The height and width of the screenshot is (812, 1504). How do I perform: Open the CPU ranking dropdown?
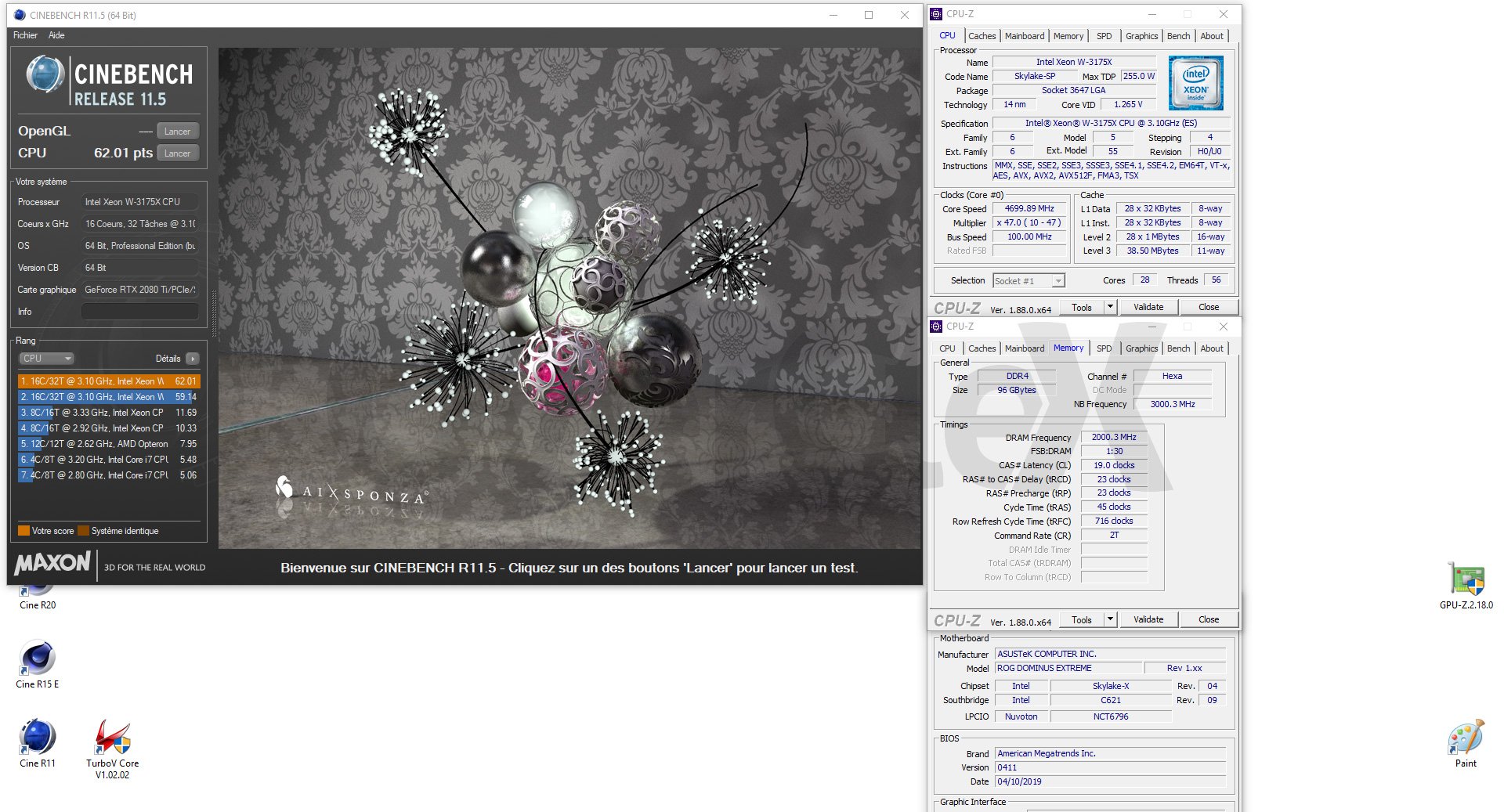click(x=46, y=359)
